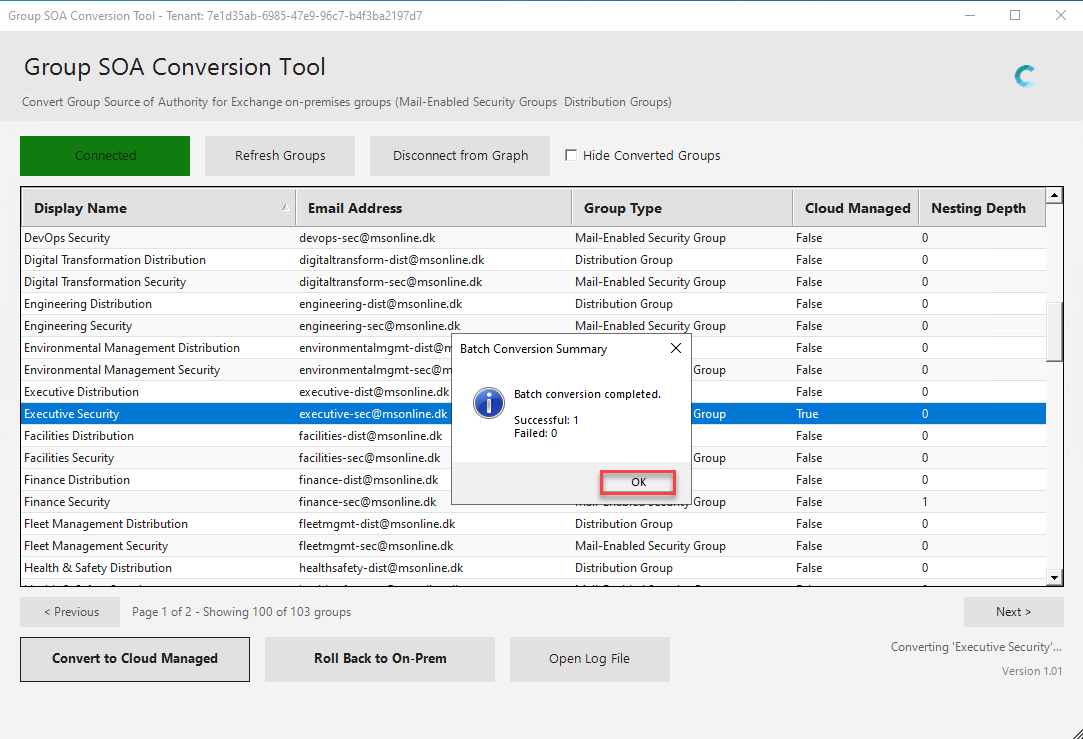Click the Nesting Depth column header
The width and height of the screenshot is (1083, 739).
click(980, 208)
